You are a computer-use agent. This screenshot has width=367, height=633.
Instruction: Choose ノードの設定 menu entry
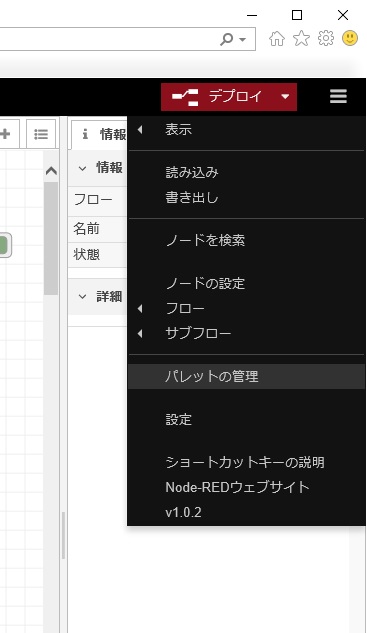click(x=246, y=283)
